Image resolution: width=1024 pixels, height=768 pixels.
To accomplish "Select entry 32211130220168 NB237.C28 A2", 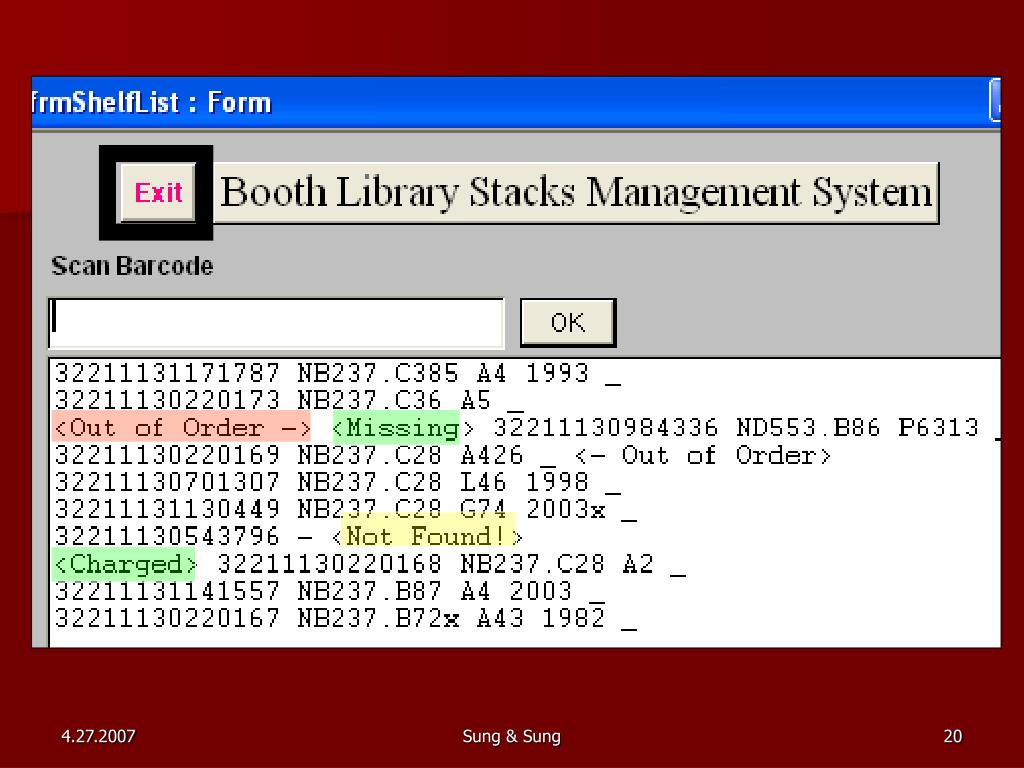I will click(451, 564).
